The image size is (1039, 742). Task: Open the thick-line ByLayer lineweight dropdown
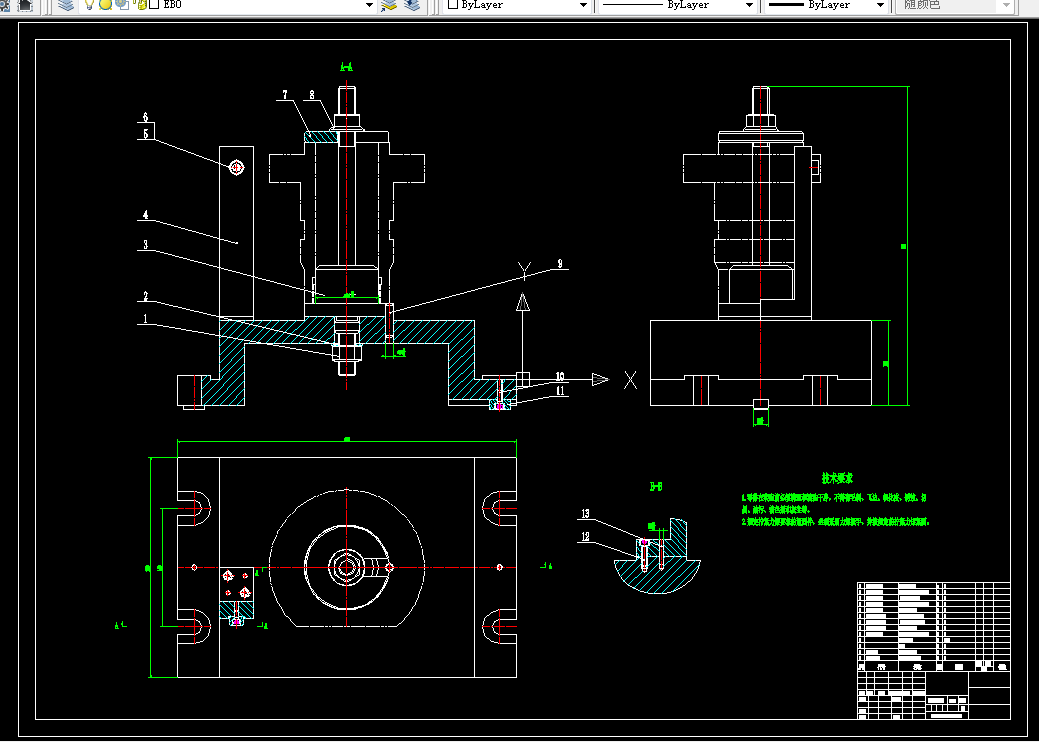(880, 5)
